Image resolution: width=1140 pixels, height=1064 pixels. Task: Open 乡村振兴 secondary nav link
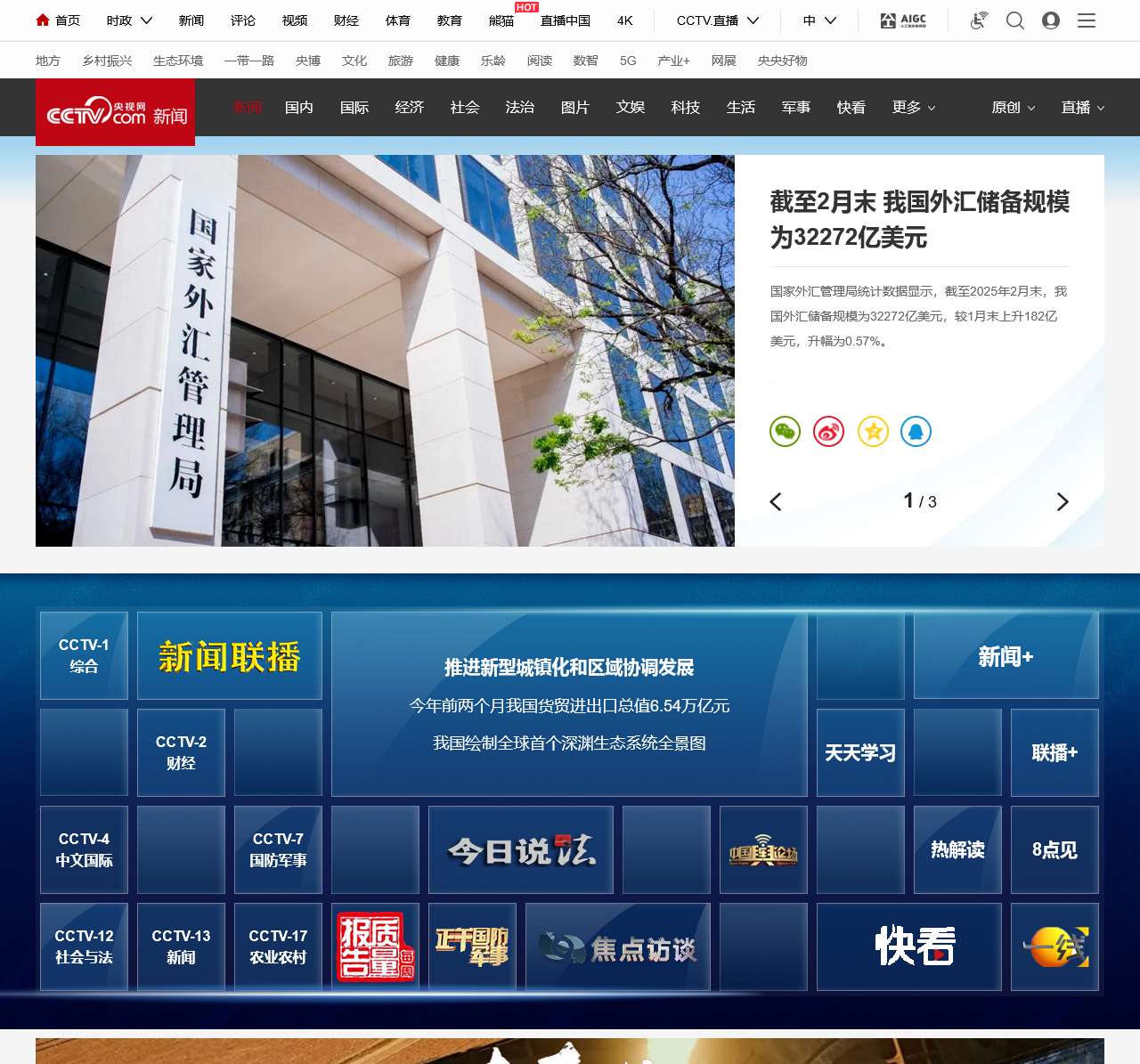pyautogui.click(x=107, y=61)
